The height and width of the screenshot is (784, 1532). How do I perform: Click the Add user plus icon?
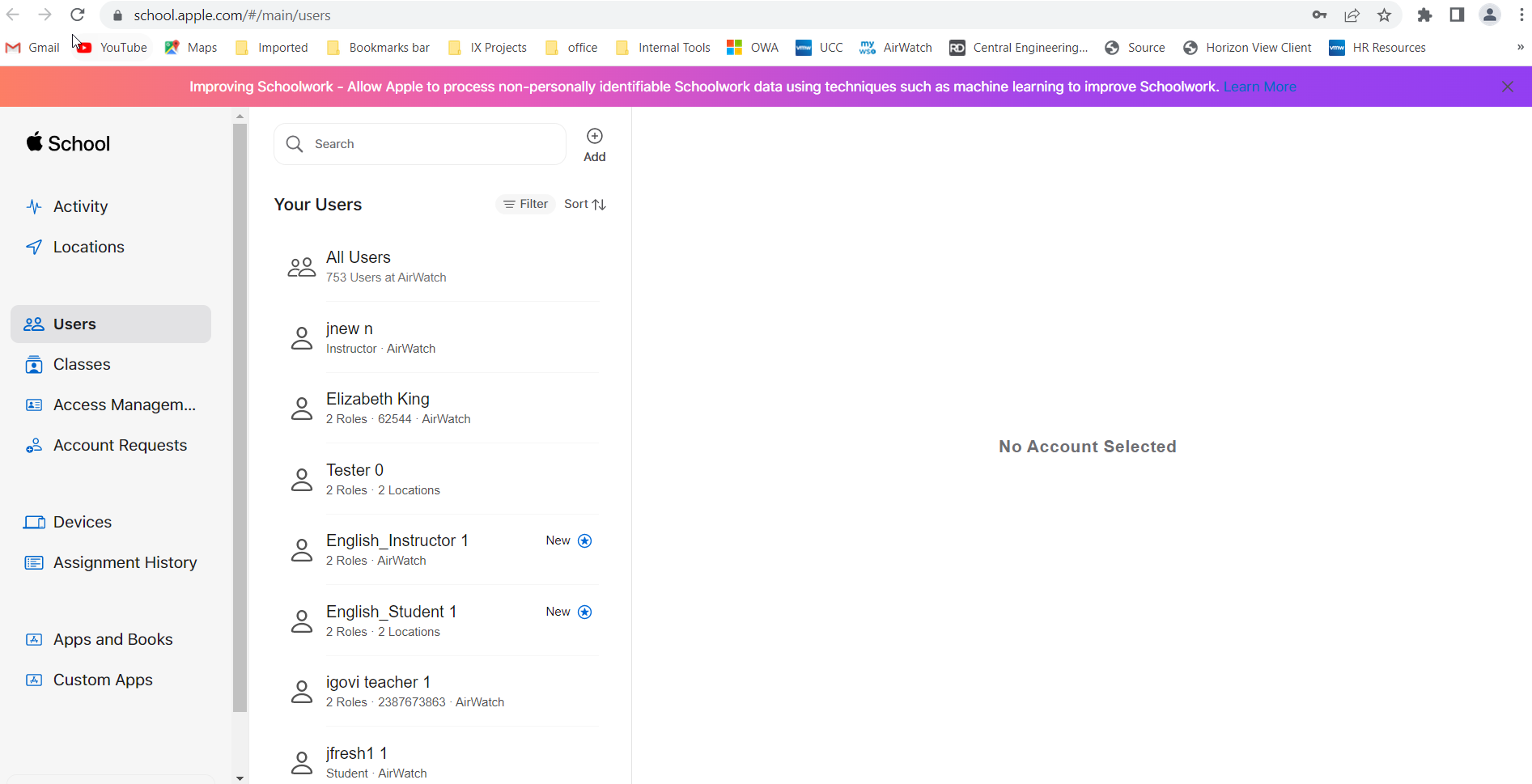[x=595, y=136]
